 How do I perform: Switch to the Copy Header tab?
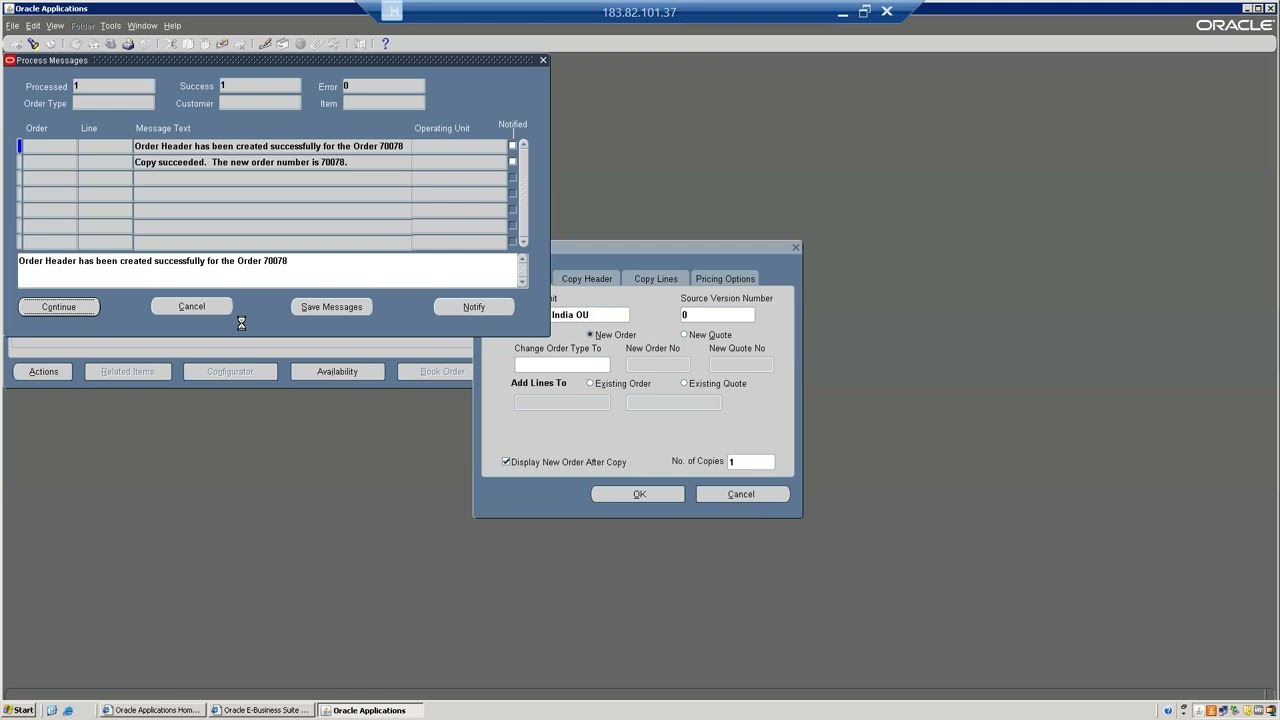click(587, 279)
